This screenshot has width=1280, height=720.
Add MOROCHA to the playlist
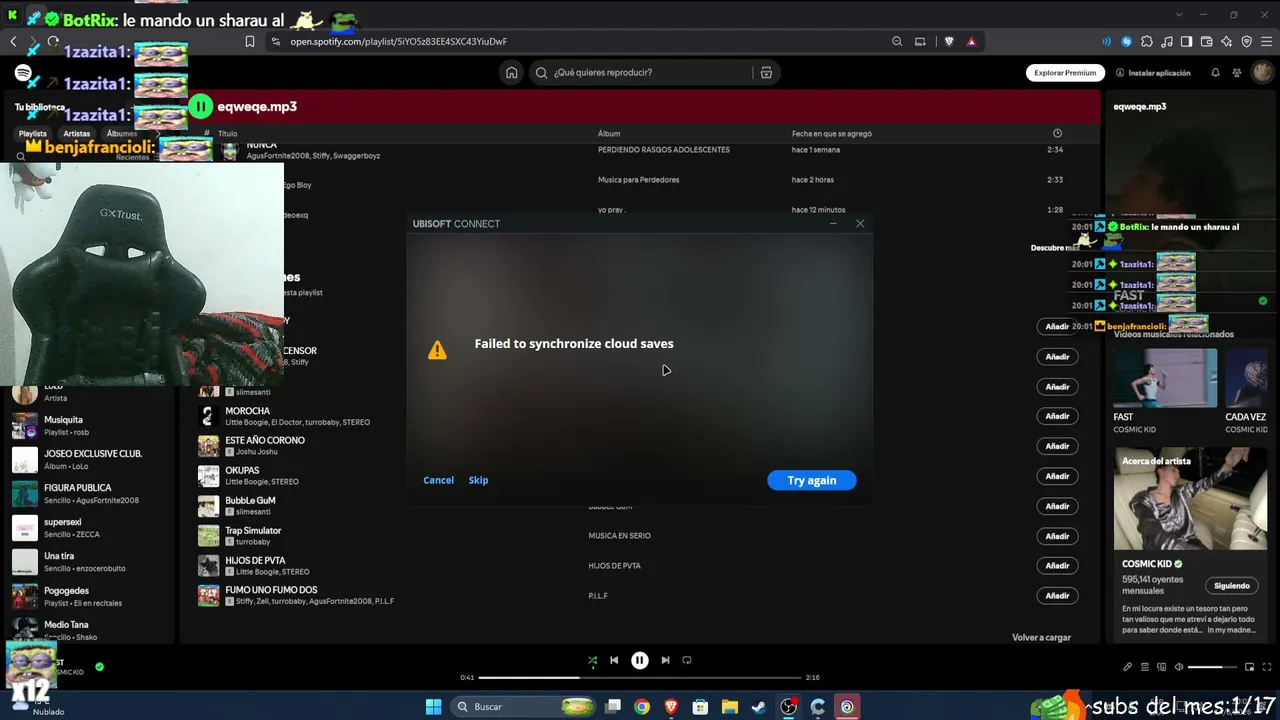coord(1057,416)
